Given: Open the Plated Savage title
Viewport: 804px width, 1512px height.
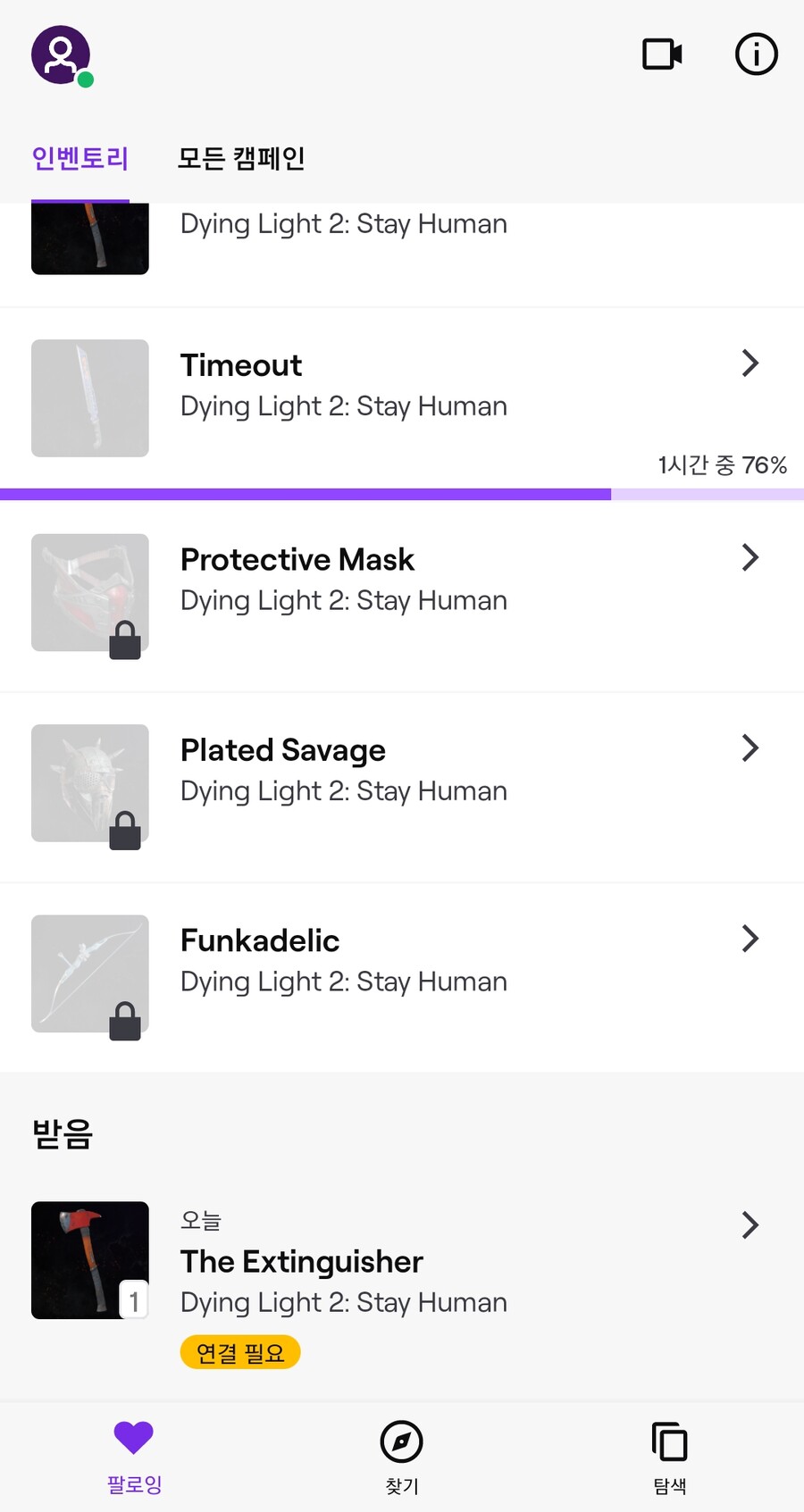Looking at the screenshot, I should pyautogui.click(x=283, y=750).
